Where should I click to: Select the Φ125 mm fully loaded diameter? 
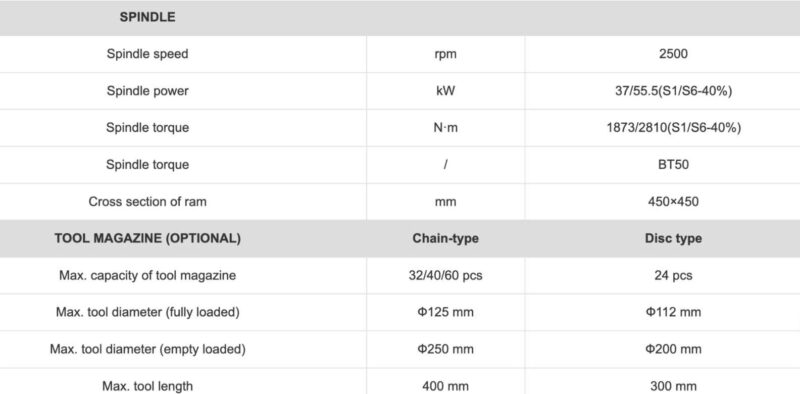tap(445, 312)
